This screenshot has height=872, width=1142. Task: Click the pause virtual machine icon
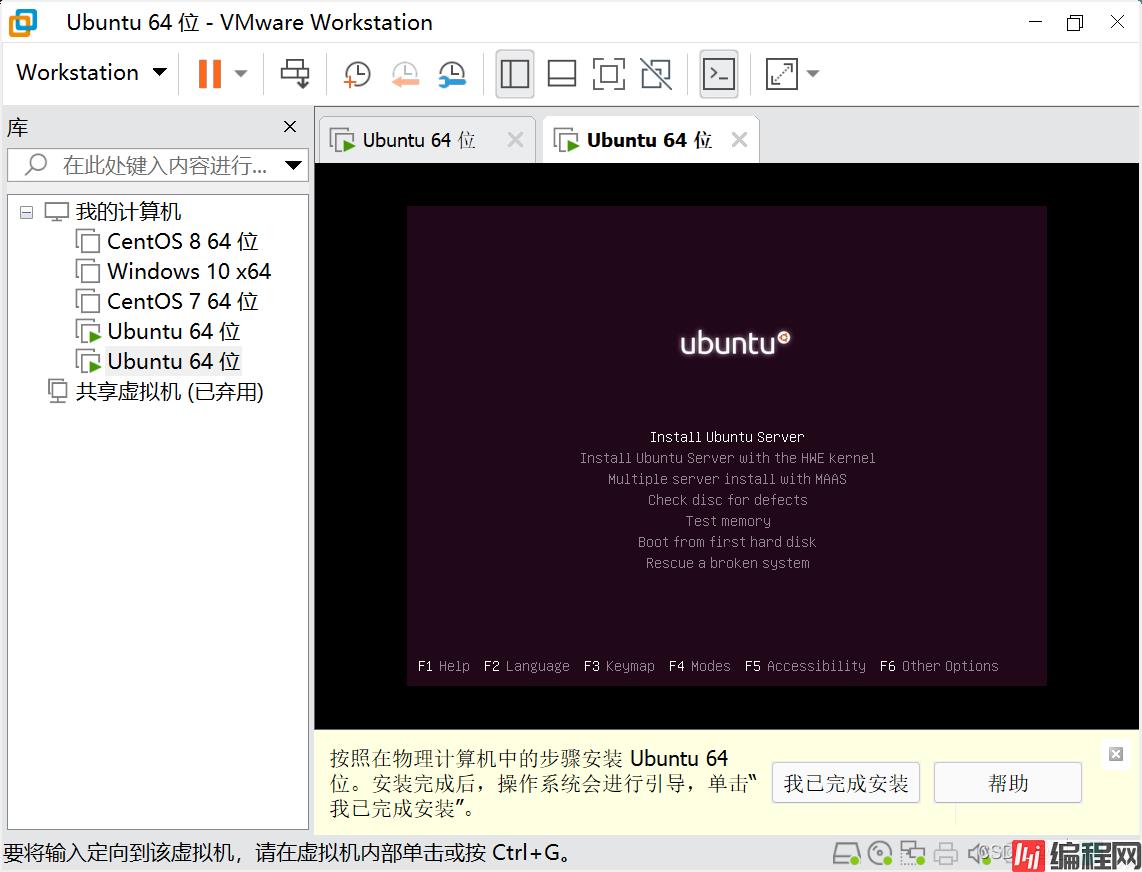tap(209, 73)
